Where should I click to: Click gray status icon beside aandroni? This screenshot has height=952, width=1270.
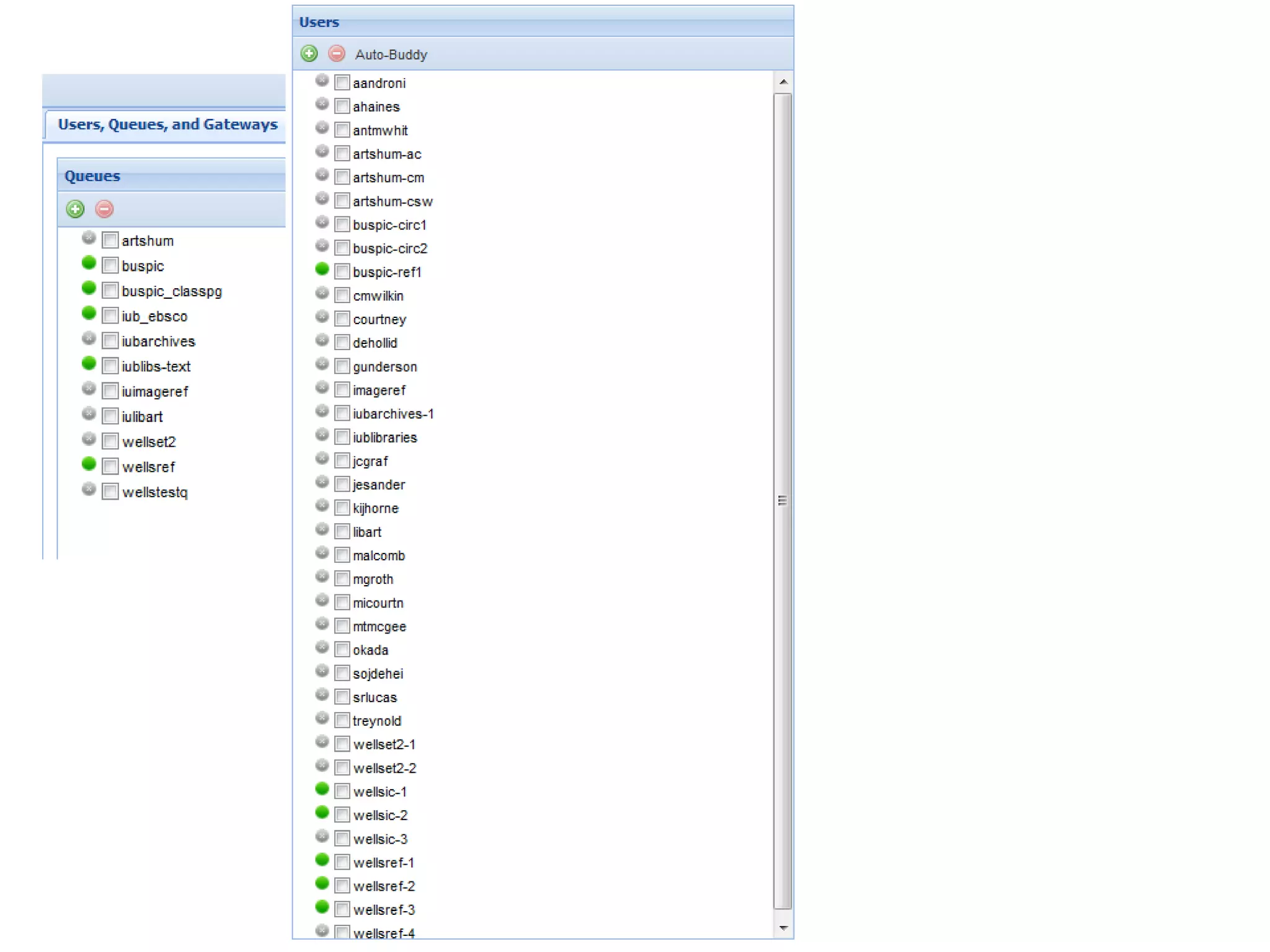coord(322,80)
